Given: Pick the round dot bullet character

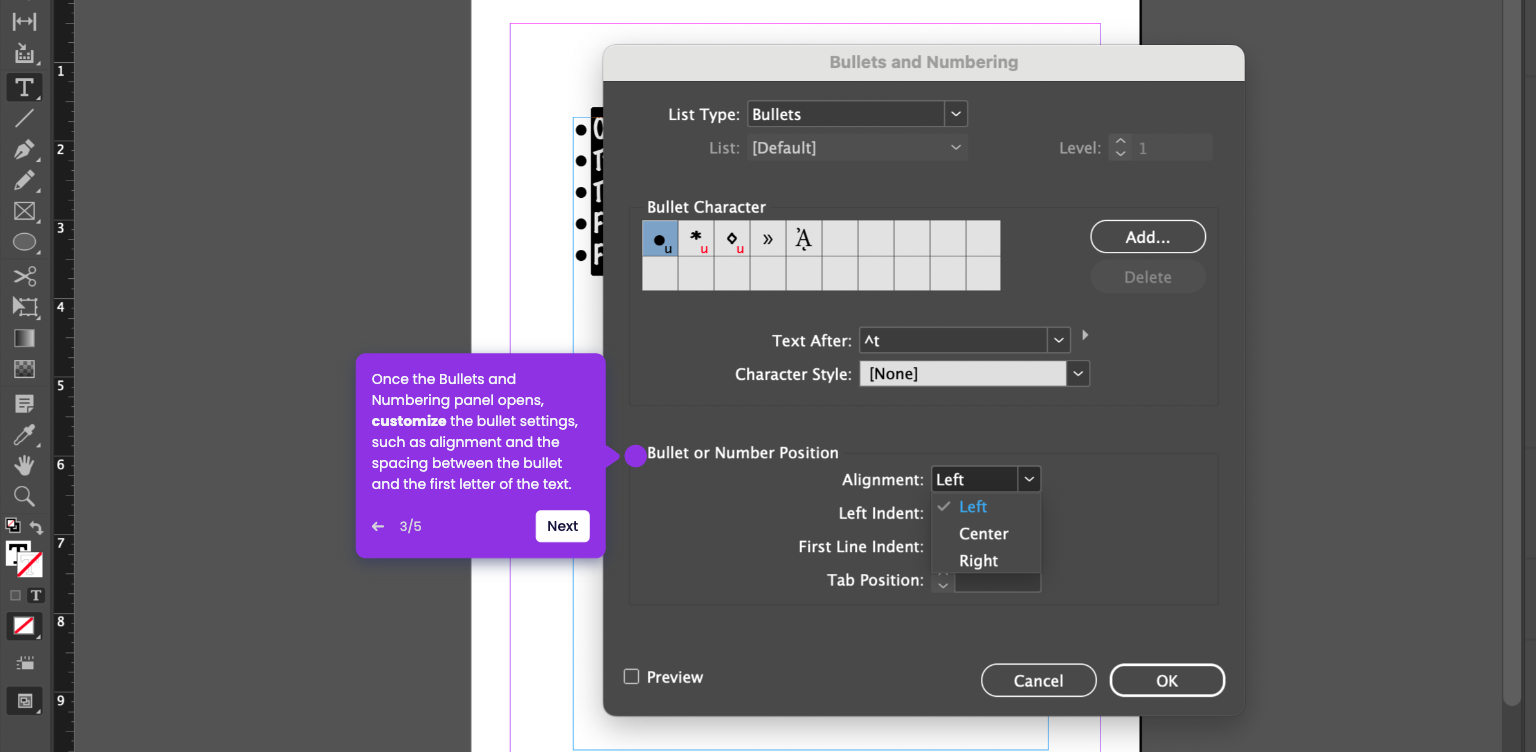Looking at the screenshot, I should tap(660, 239).
